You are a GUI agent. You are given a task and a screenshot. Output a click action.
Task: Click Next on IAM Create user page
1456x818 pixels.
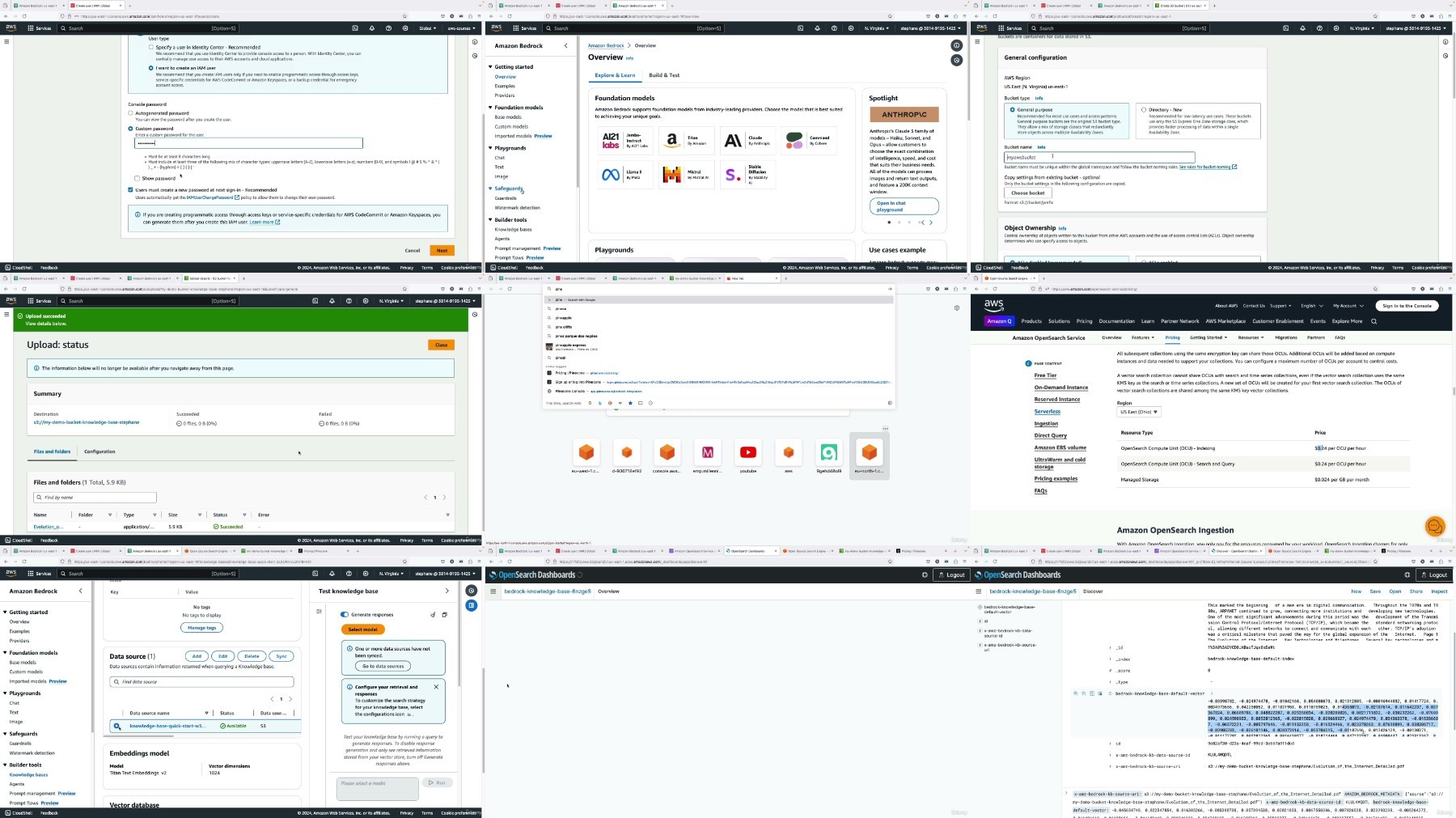click(442, 250)
